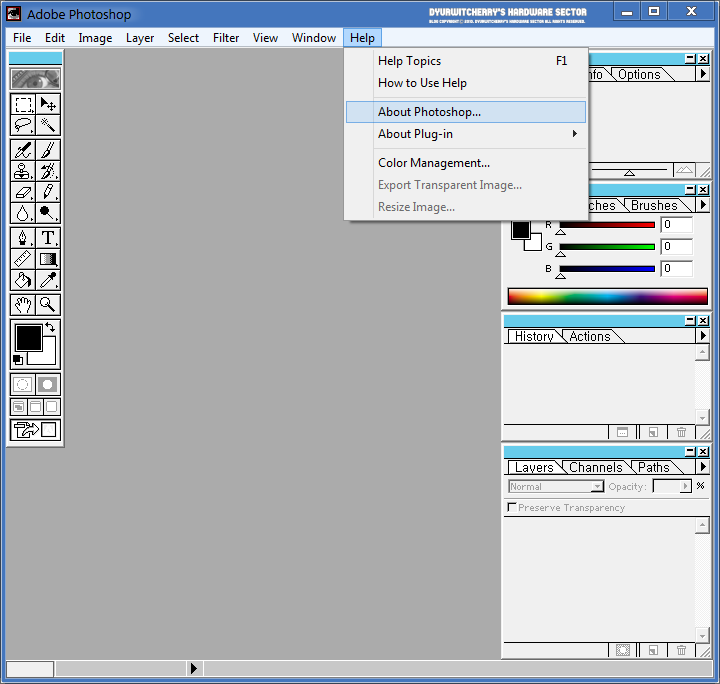Image resolution: width=720 pixels, height=684 pixels.
Task: Swap foreground and background colors icon
Action: pos(50,327)
